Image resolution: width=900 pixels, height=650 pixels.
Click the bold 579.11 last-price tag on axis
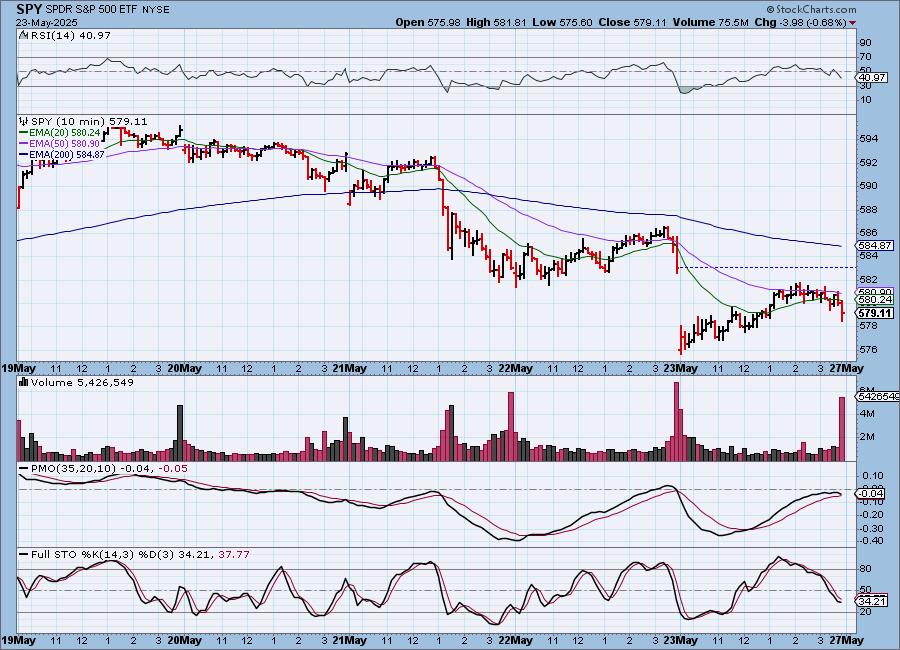876,313
